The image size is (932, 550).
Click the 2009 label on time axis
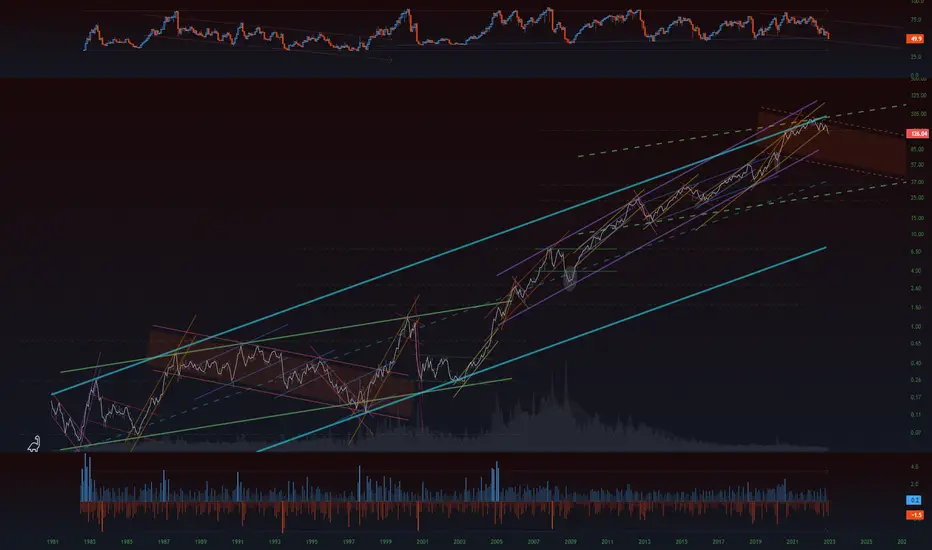[x=571, y=542]
